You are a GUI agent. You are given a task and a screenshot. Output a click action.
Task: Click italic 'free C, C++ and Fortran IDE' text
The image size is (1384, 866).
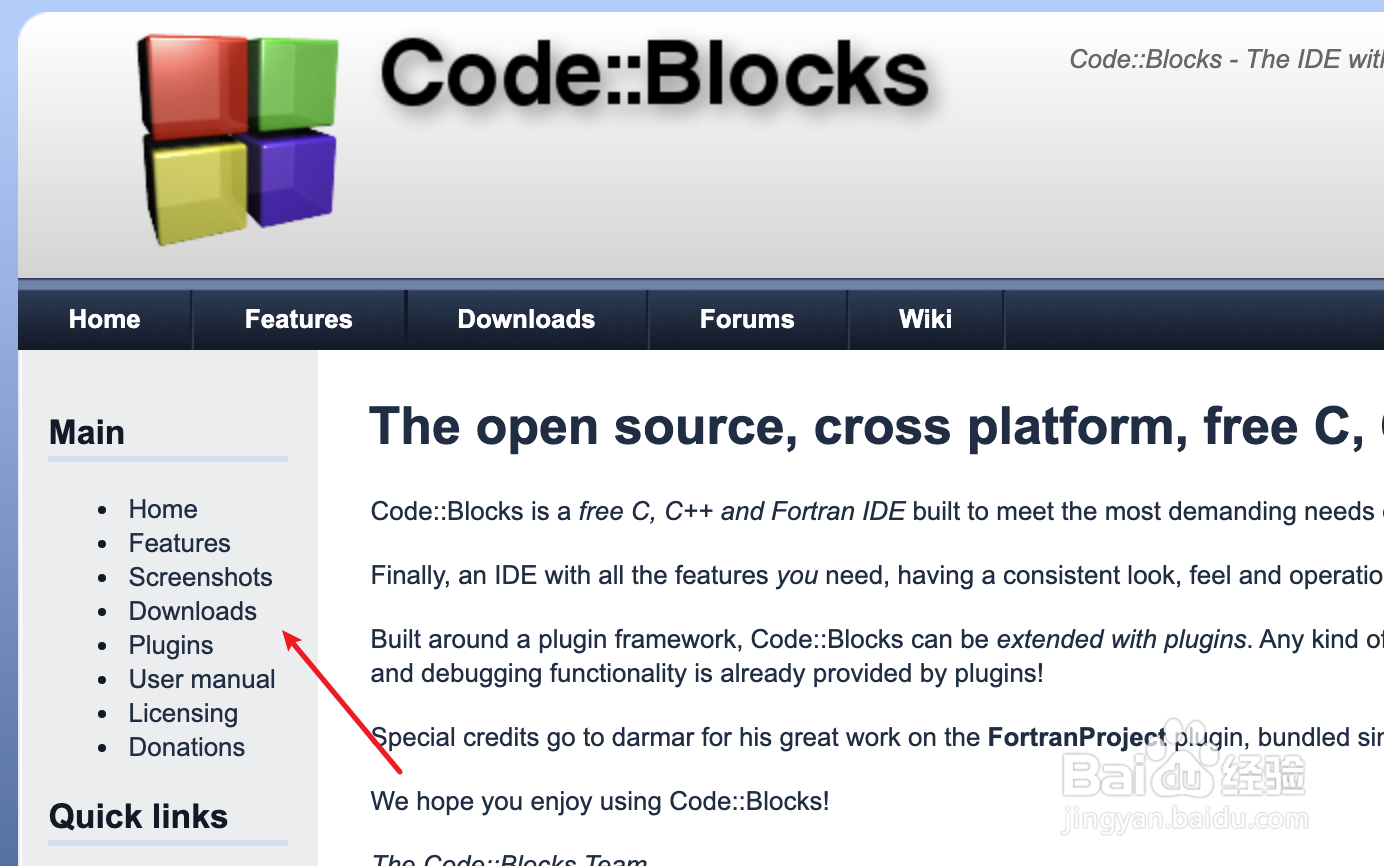coord(742,511)
